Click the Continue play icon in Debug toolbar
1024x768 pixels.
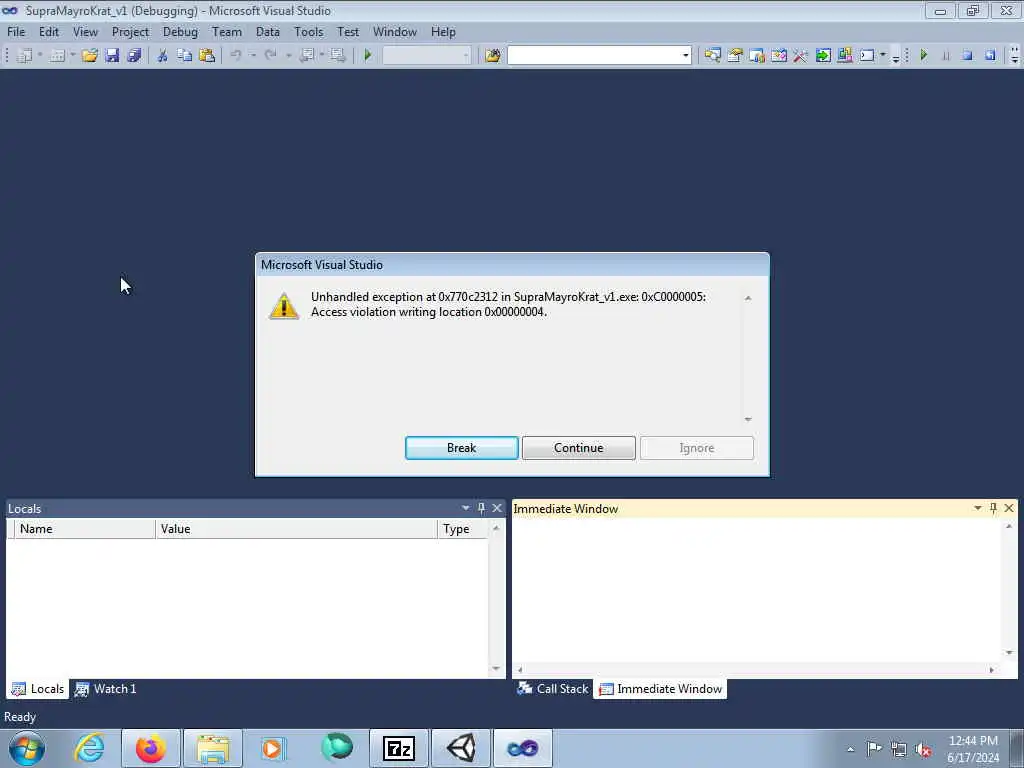coord(923,56)
